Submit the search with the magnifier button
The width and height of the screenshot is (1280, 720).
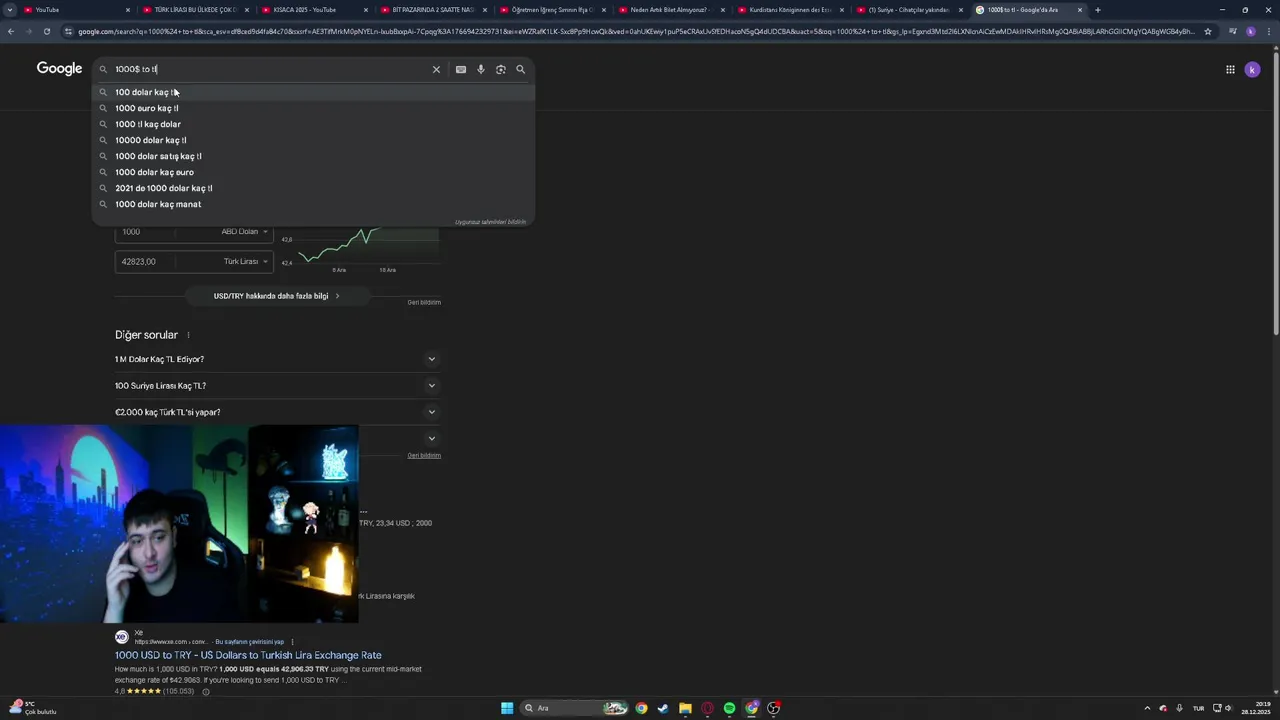click(x=521, y=69)
